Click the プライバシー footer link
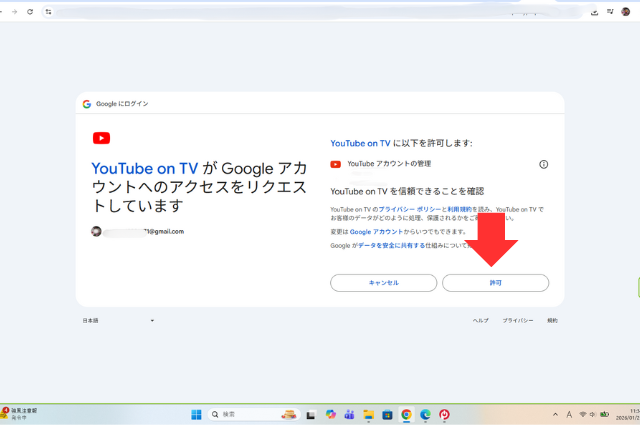The height and width of the screenshot is (425, 640). click(517, 320)
